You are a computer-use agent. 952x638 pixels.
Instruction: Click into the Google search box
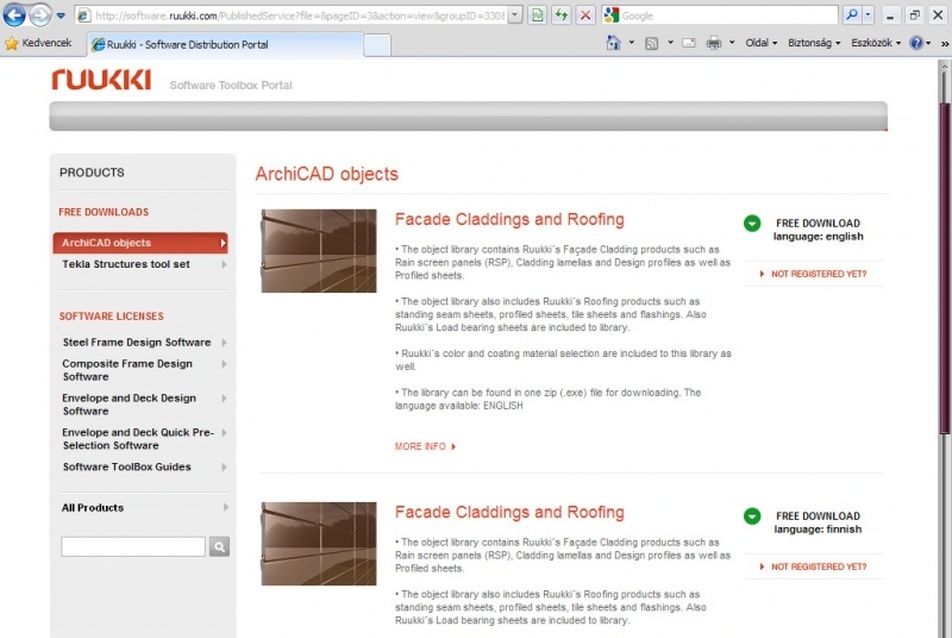(728, 16)
